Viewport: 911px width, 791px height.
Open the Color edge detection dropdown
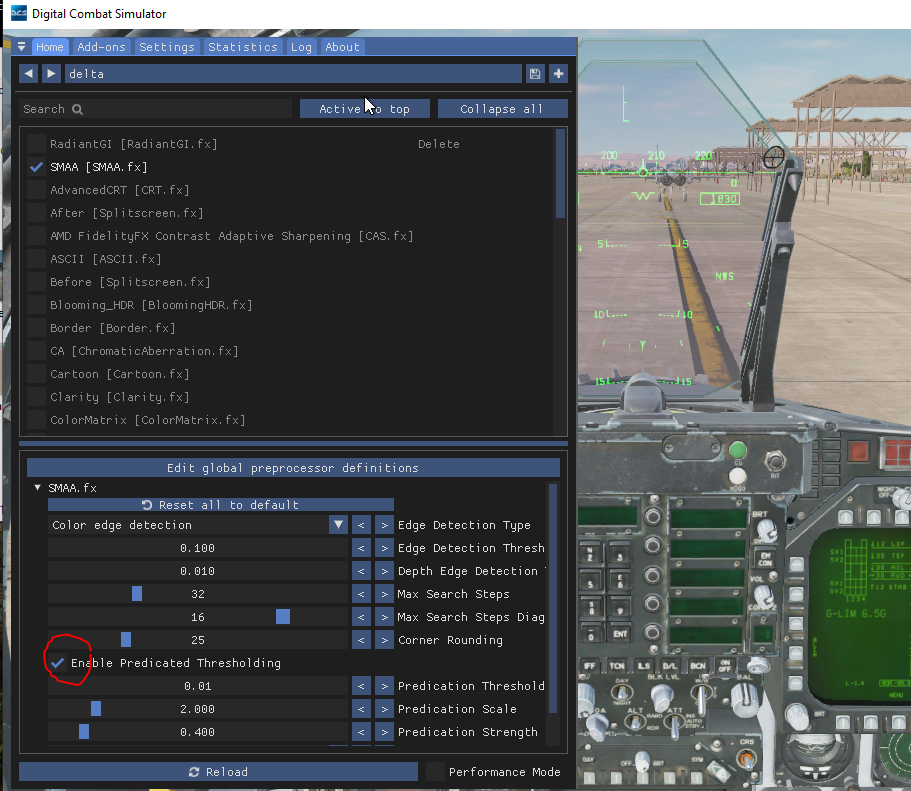[198, 525]
